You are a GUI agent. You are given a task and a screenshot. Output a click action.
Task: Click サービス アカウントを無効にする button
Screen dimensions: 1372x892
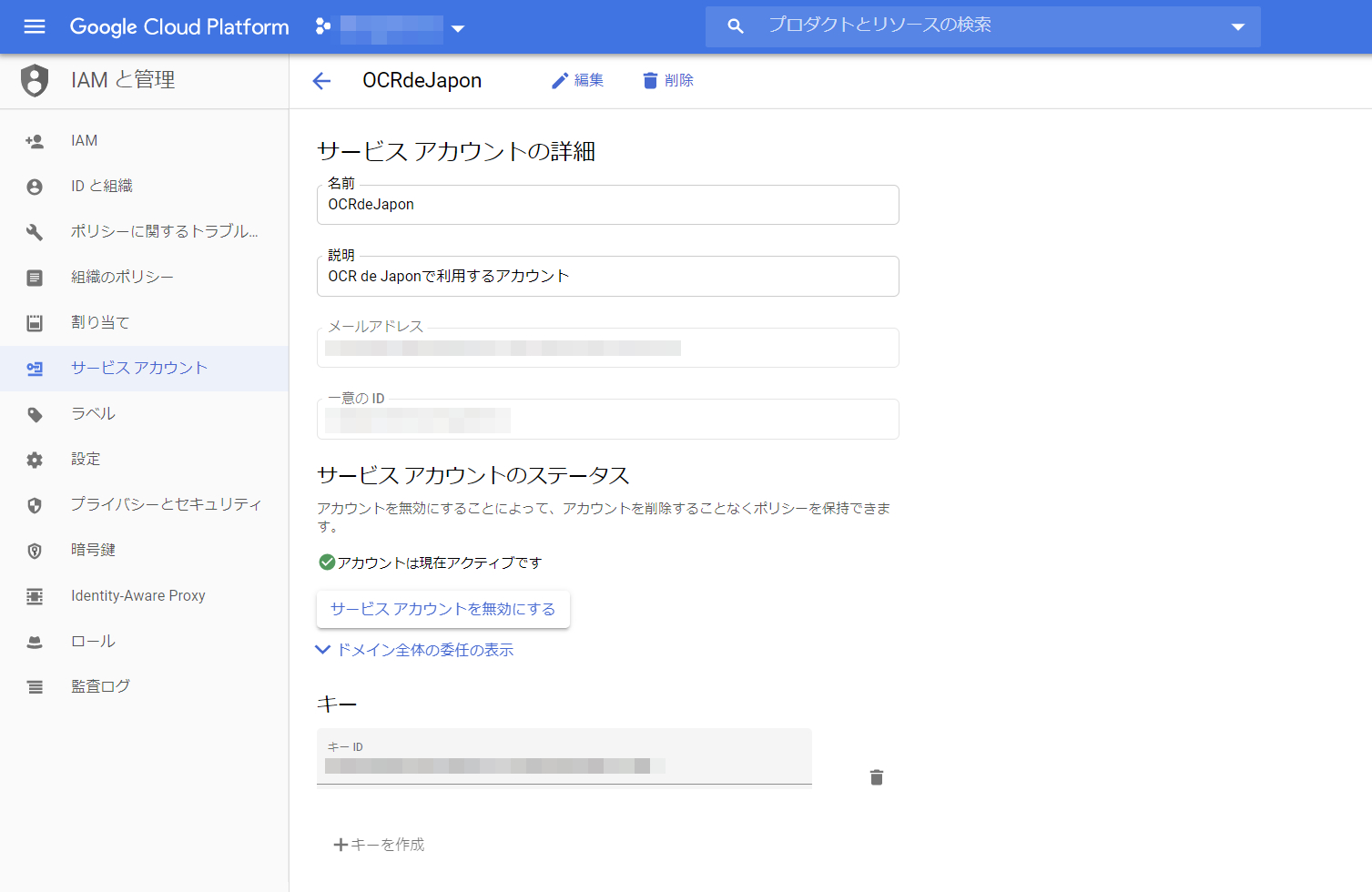[442, 609]
